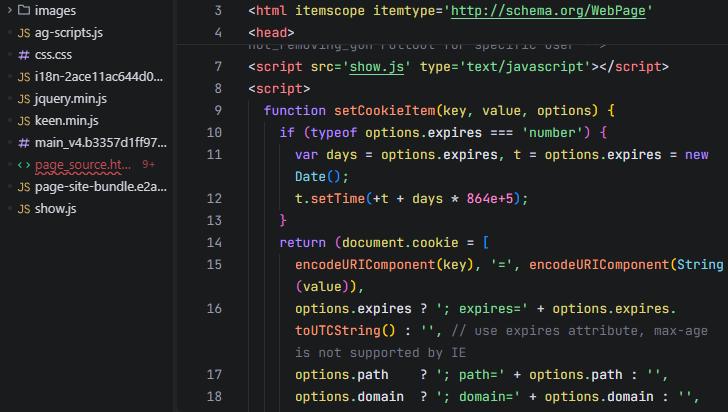Click line number 18 in the gutter

coord(214,397)
